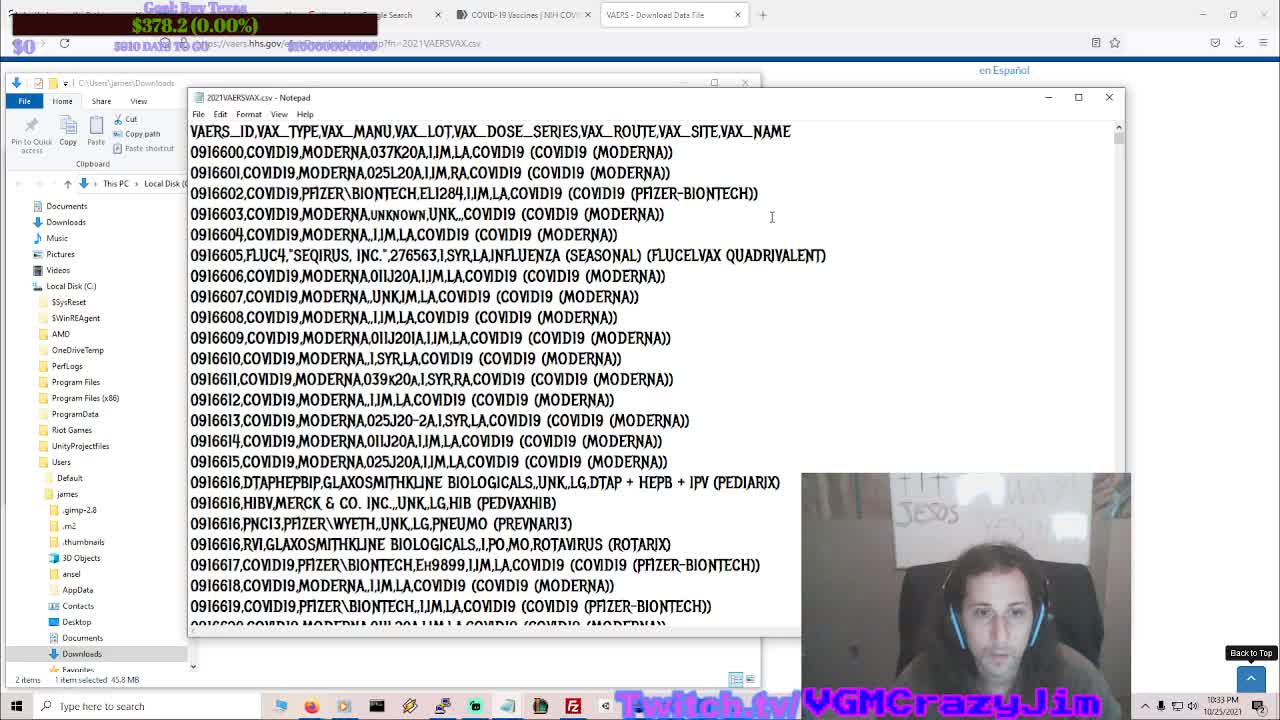Click This PC in the address breadcrumb
This screenshot has height=720, width=1280.
click(x=115, y=183)
